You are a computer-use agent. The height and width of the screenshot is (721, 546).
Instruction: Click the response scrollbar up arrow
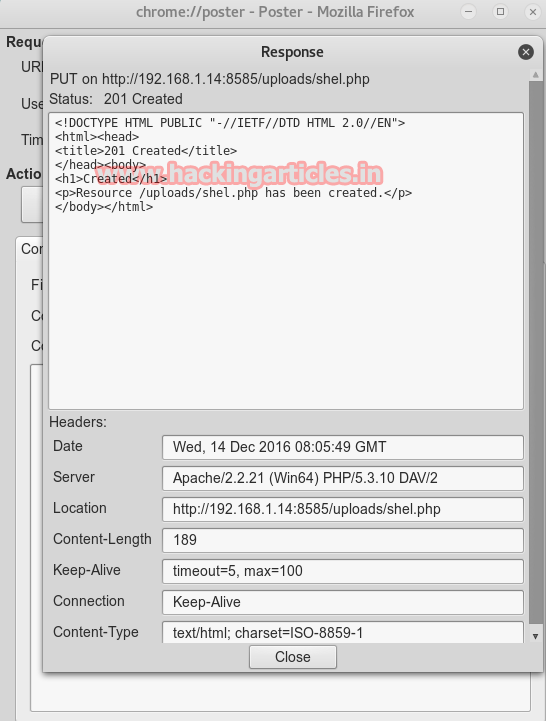pyautogui.click(x=535, y=74)
